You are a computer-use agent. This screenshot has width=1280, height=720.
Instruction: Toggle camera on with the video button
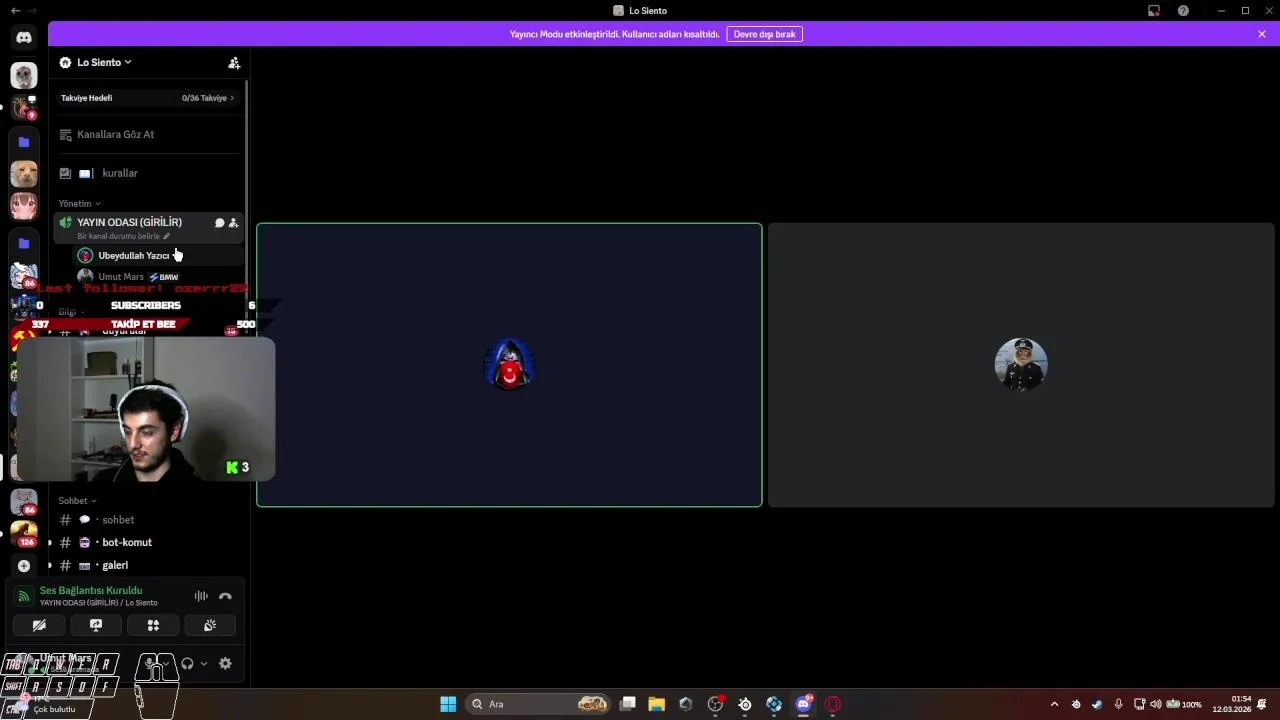click(39, 625)
